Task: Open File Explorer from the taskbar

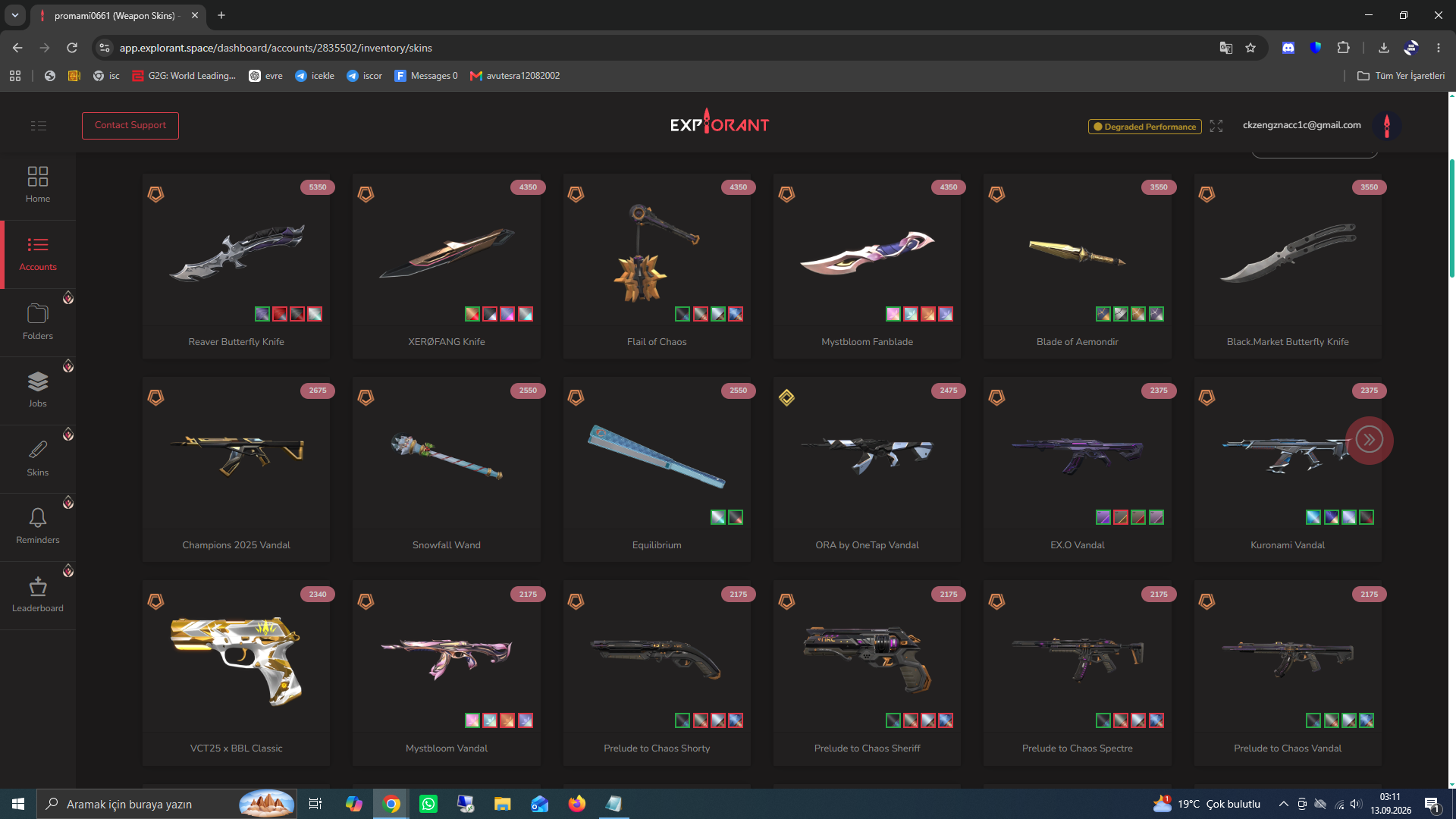Action: (x=502, y=804)
